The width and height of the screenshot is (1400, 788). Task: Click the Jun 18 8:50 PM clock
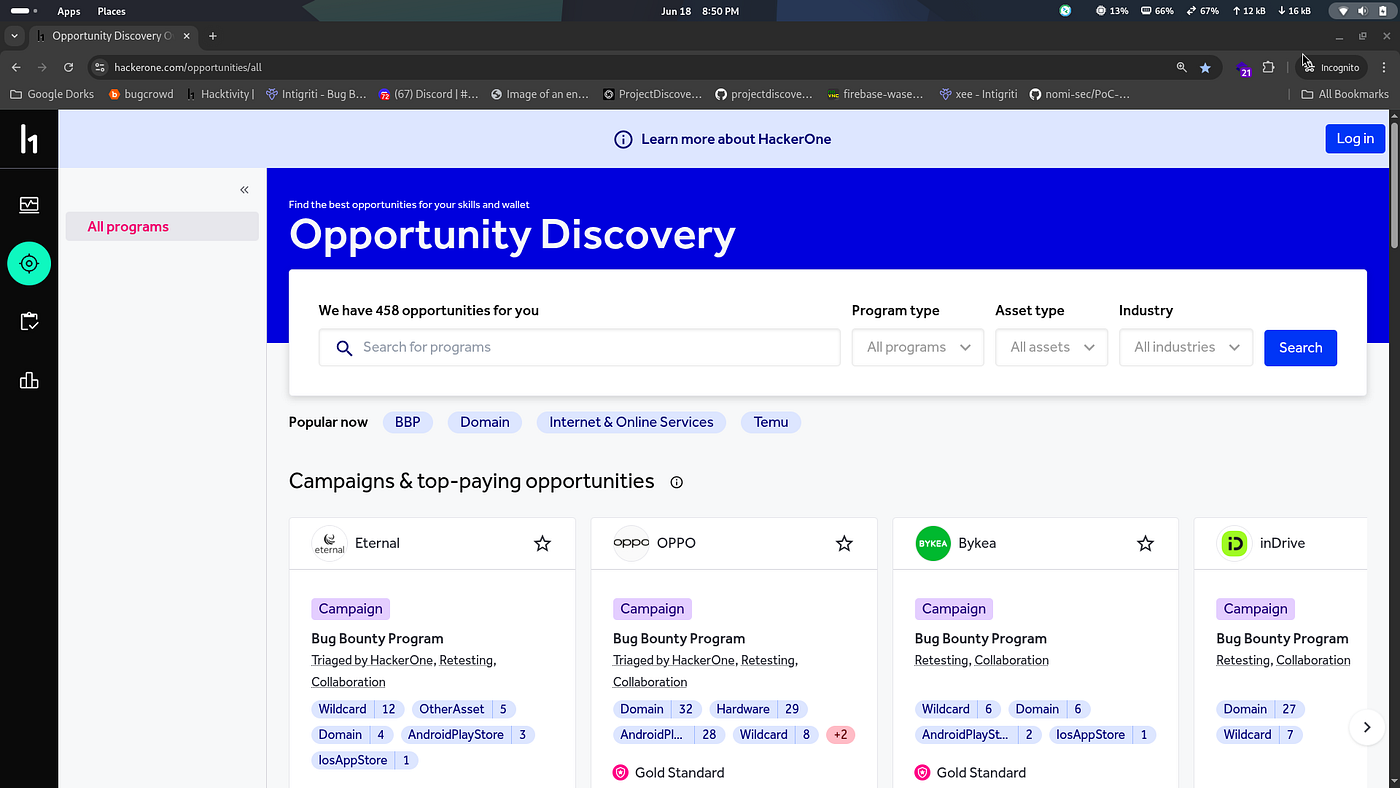700,11
